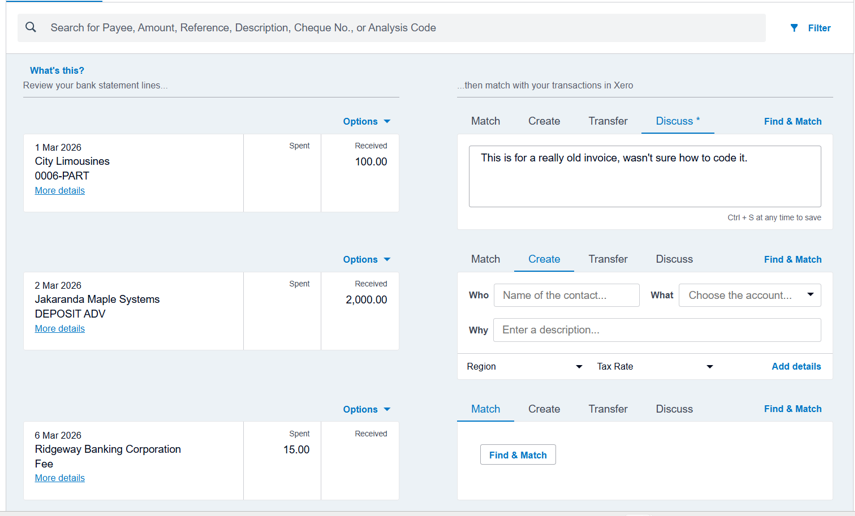The image size is (855, 516).
Task: Open More details for Ridgeway Banking fee
Action: click(x=60, y=478)
